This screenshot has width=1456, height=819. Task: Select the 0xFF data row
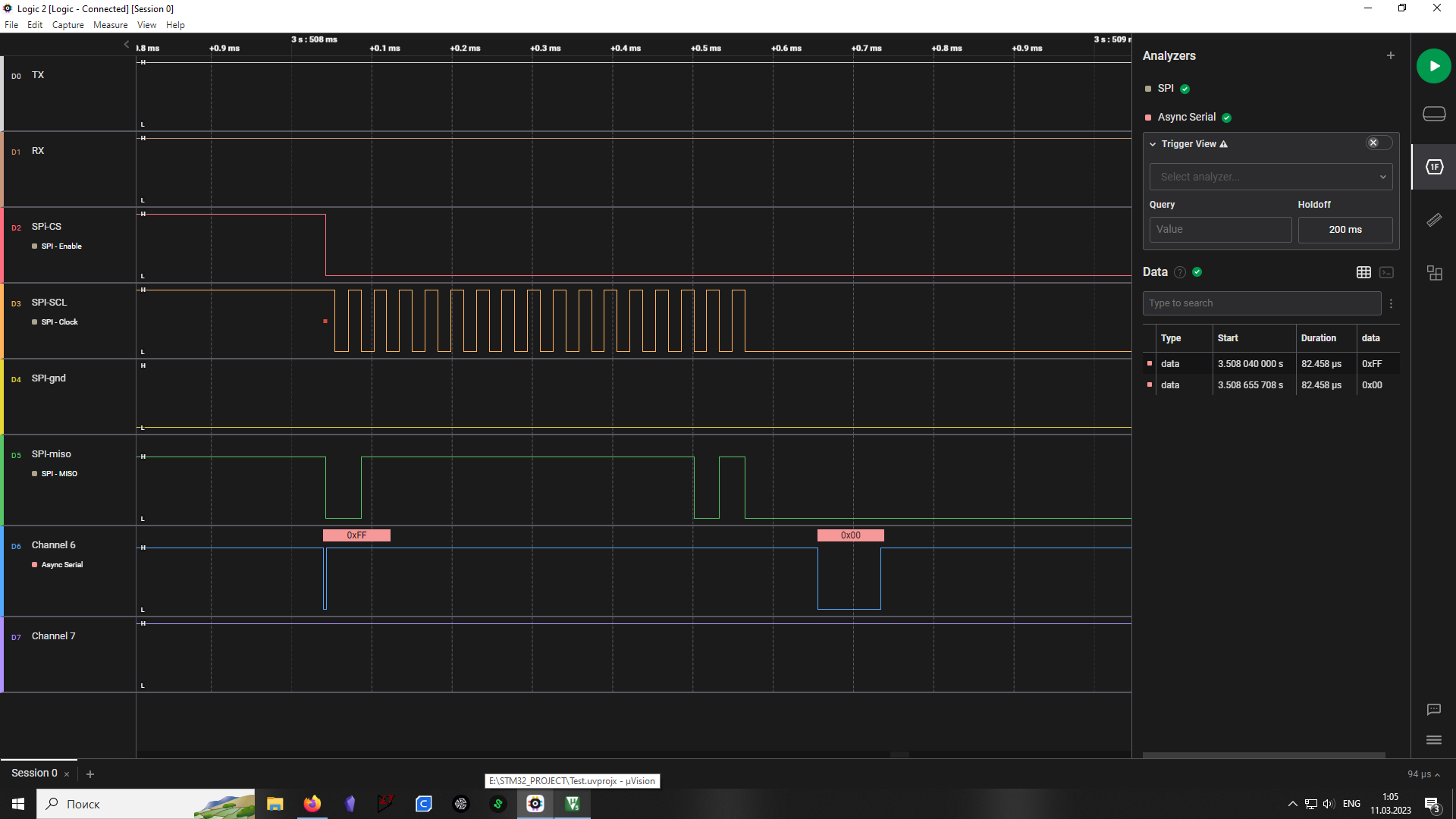pos(1271,364)
